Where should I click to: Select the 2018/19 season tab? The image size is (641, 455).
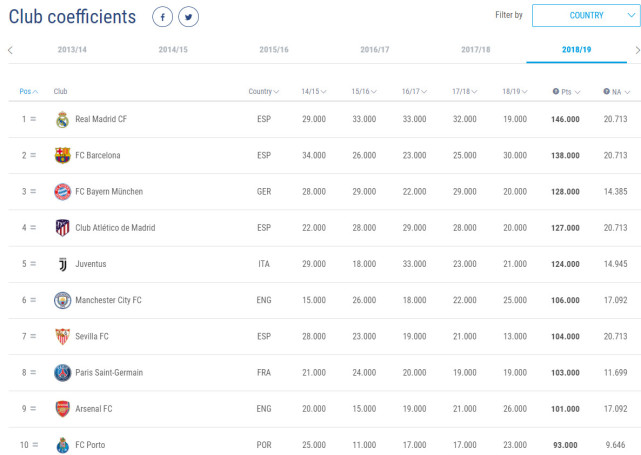(576, 49)
